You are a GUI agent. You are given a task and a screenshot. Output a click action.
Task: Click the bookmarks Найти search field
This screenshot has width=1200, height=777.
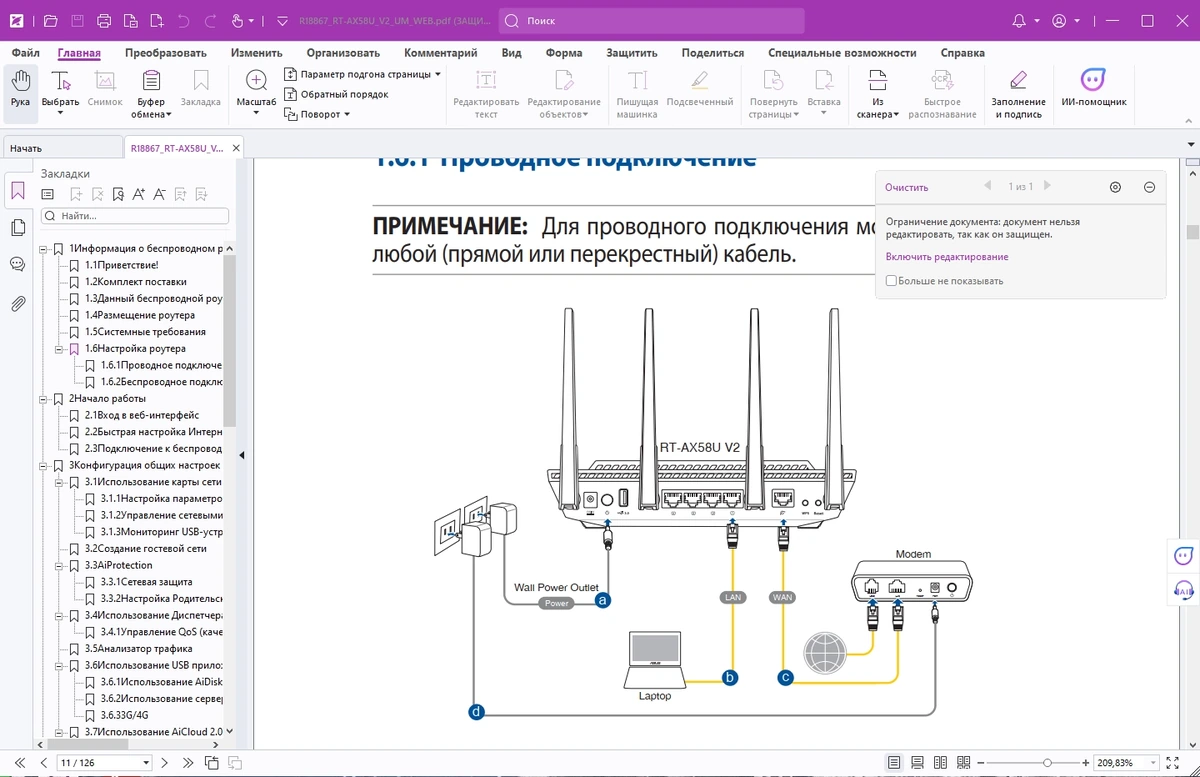tap(135, 216)
